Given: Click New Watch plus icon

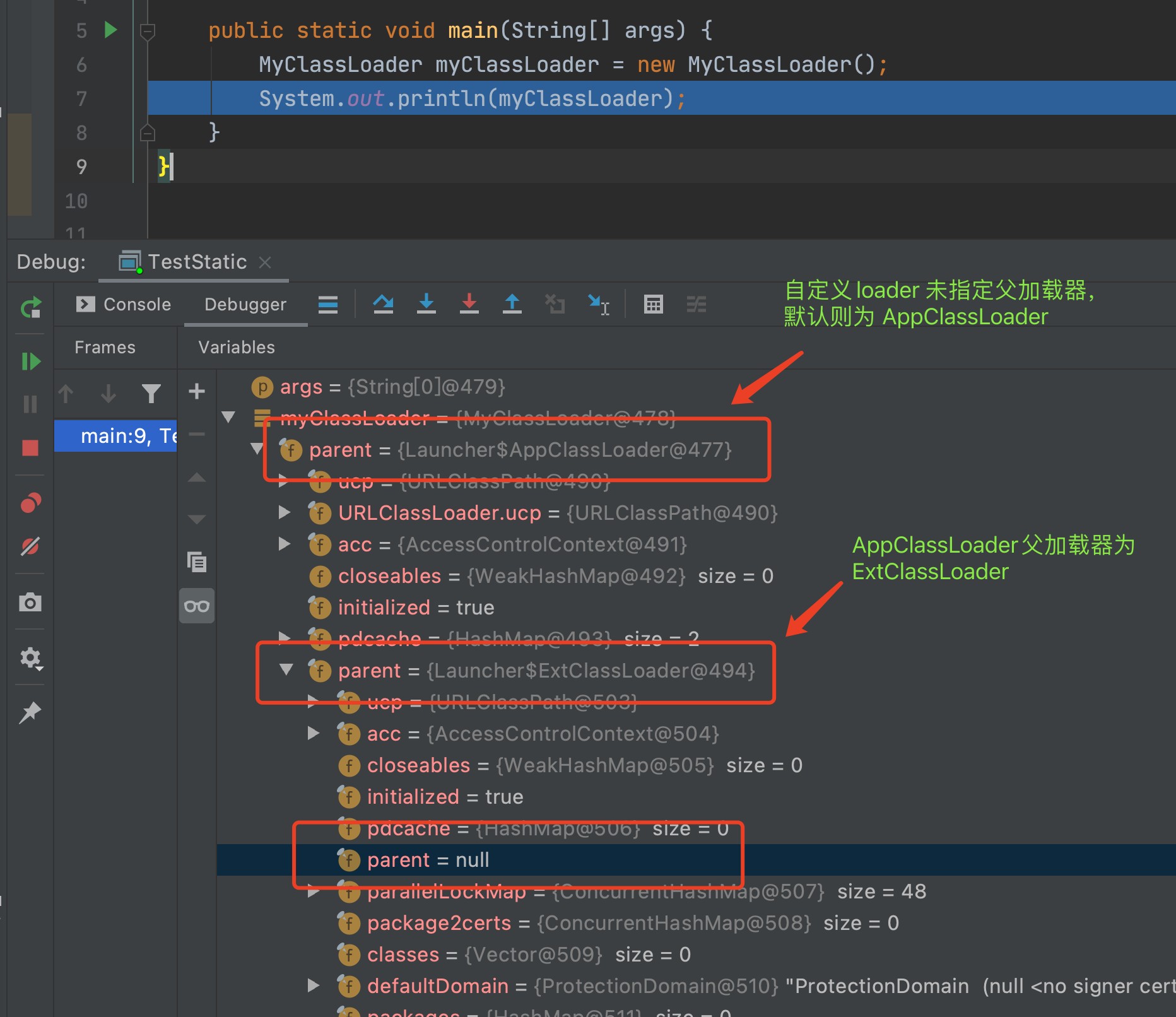Looking at the screenshot, I should click(197, 391).
